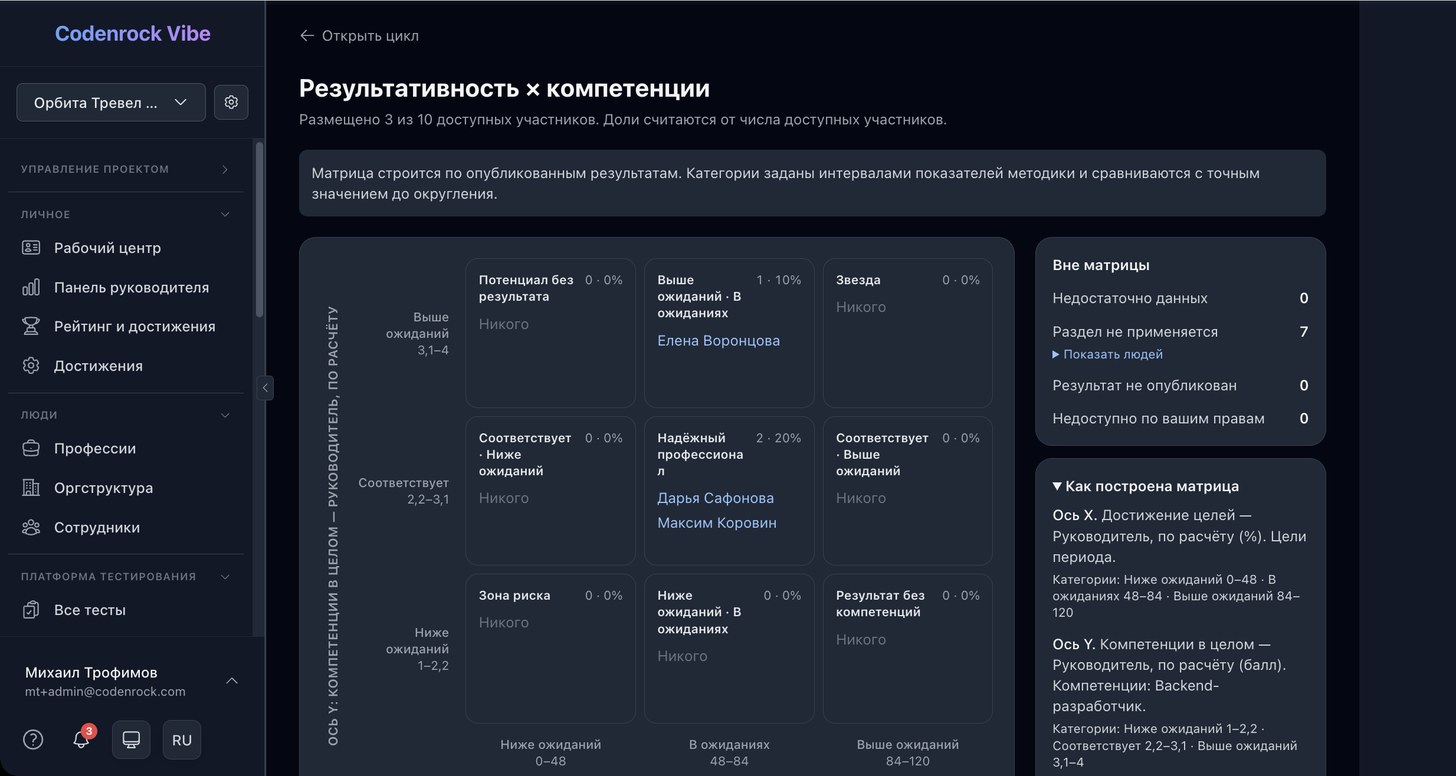Image resolution: width=1456 pixels, height=776 pixels.
Task: Click the Результативность × компетенции page heading
Action: pos(504,88)
